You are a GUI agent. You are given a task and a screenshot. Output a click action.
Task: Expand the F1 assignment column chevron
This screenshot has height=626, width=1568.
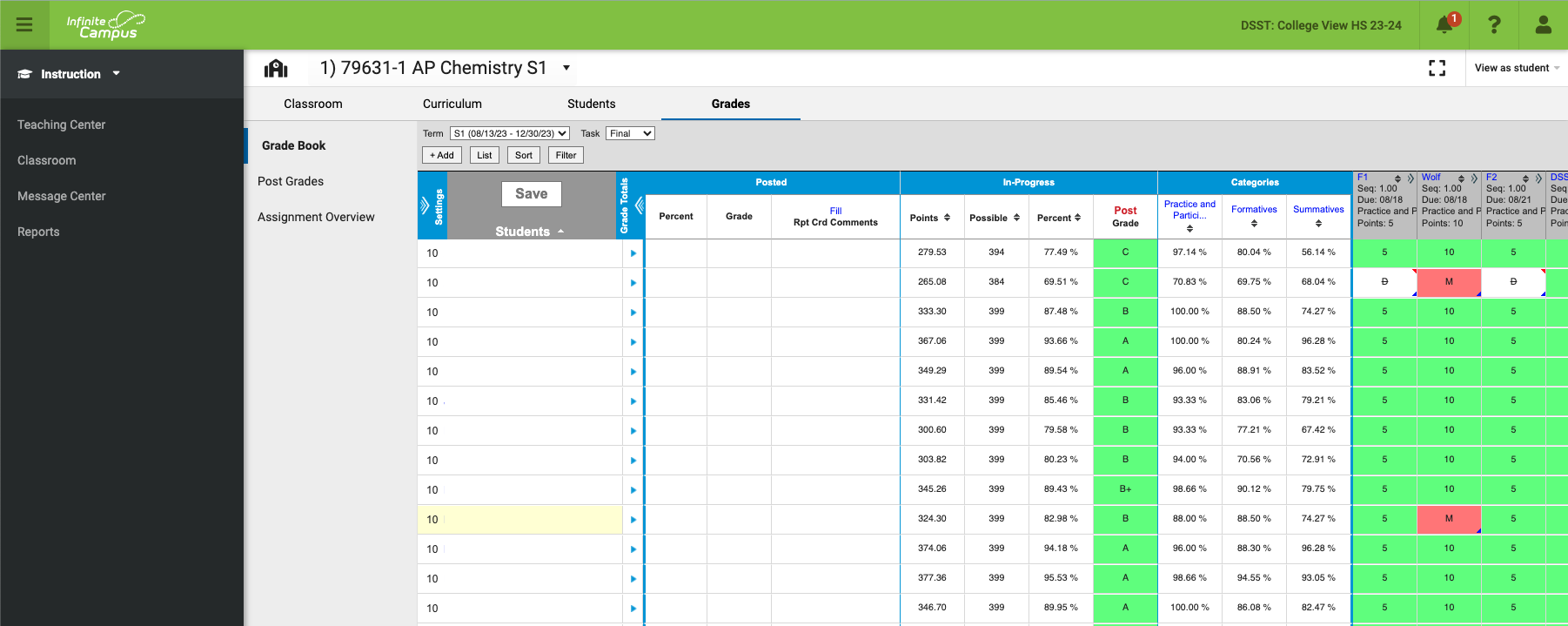click(x=1411, y=178)
